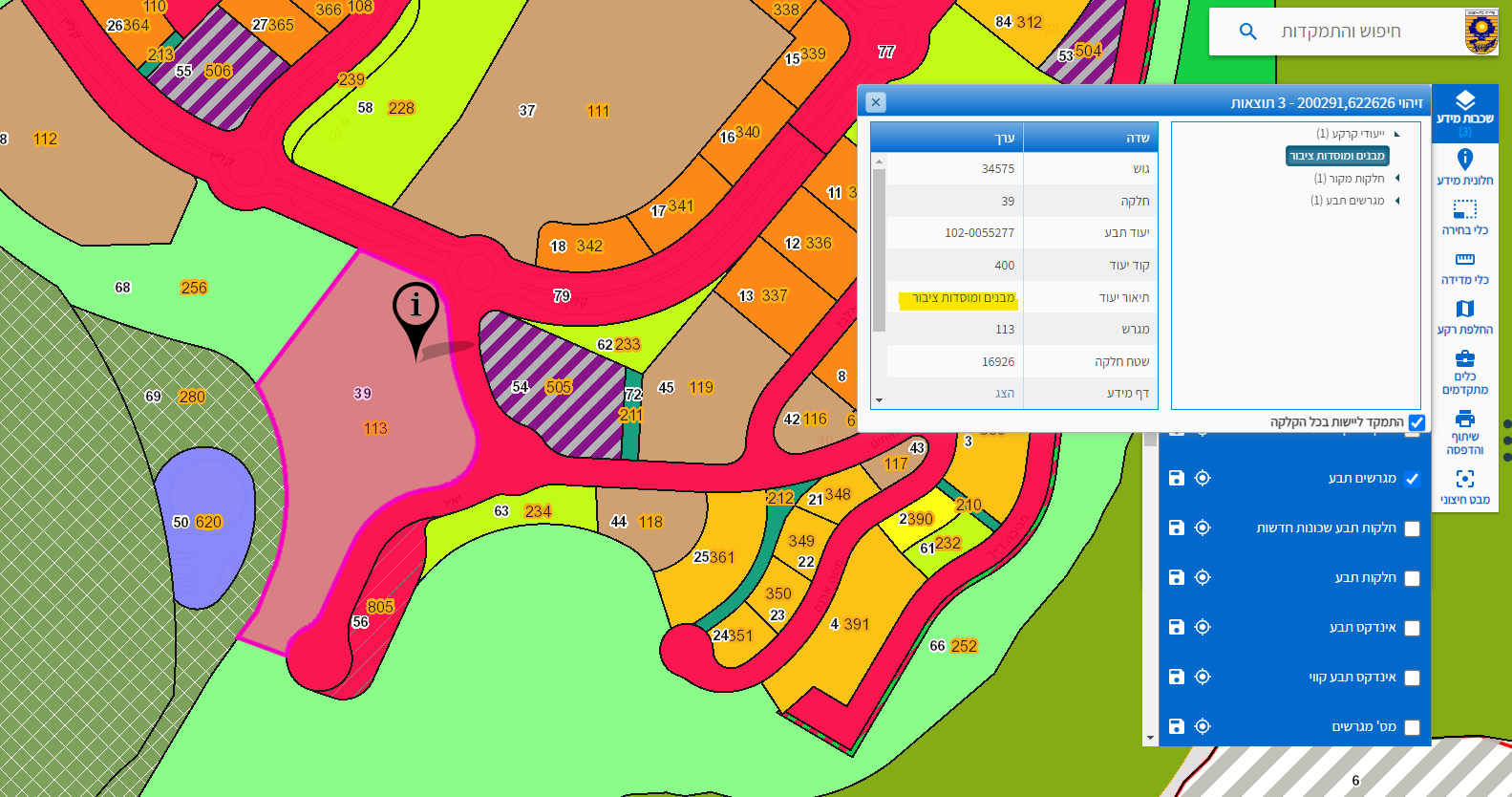Open מבט חיצוני external view

[x=1464, y=485]
